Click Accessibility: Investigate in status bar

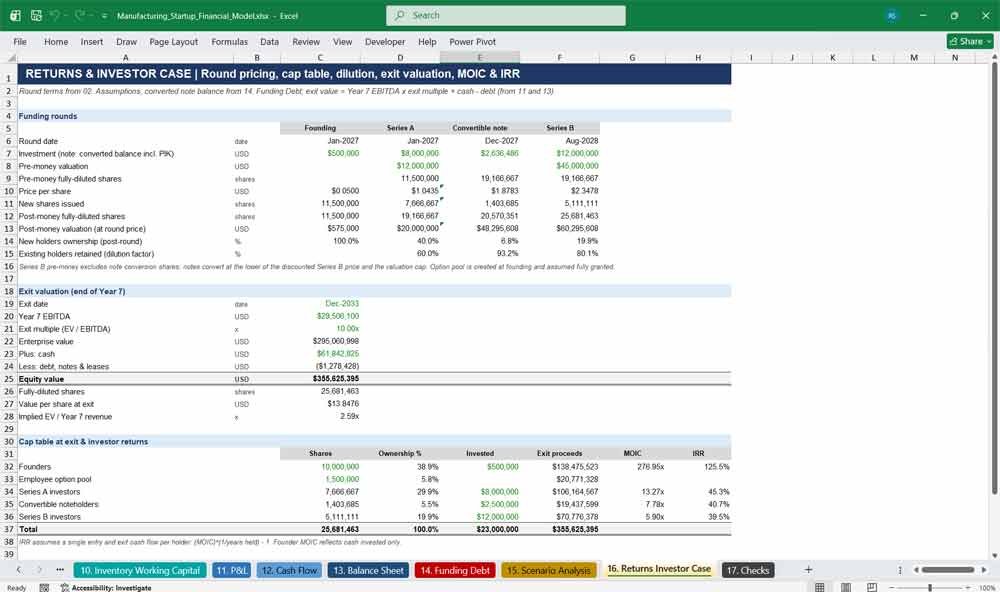tap(106, 588)
